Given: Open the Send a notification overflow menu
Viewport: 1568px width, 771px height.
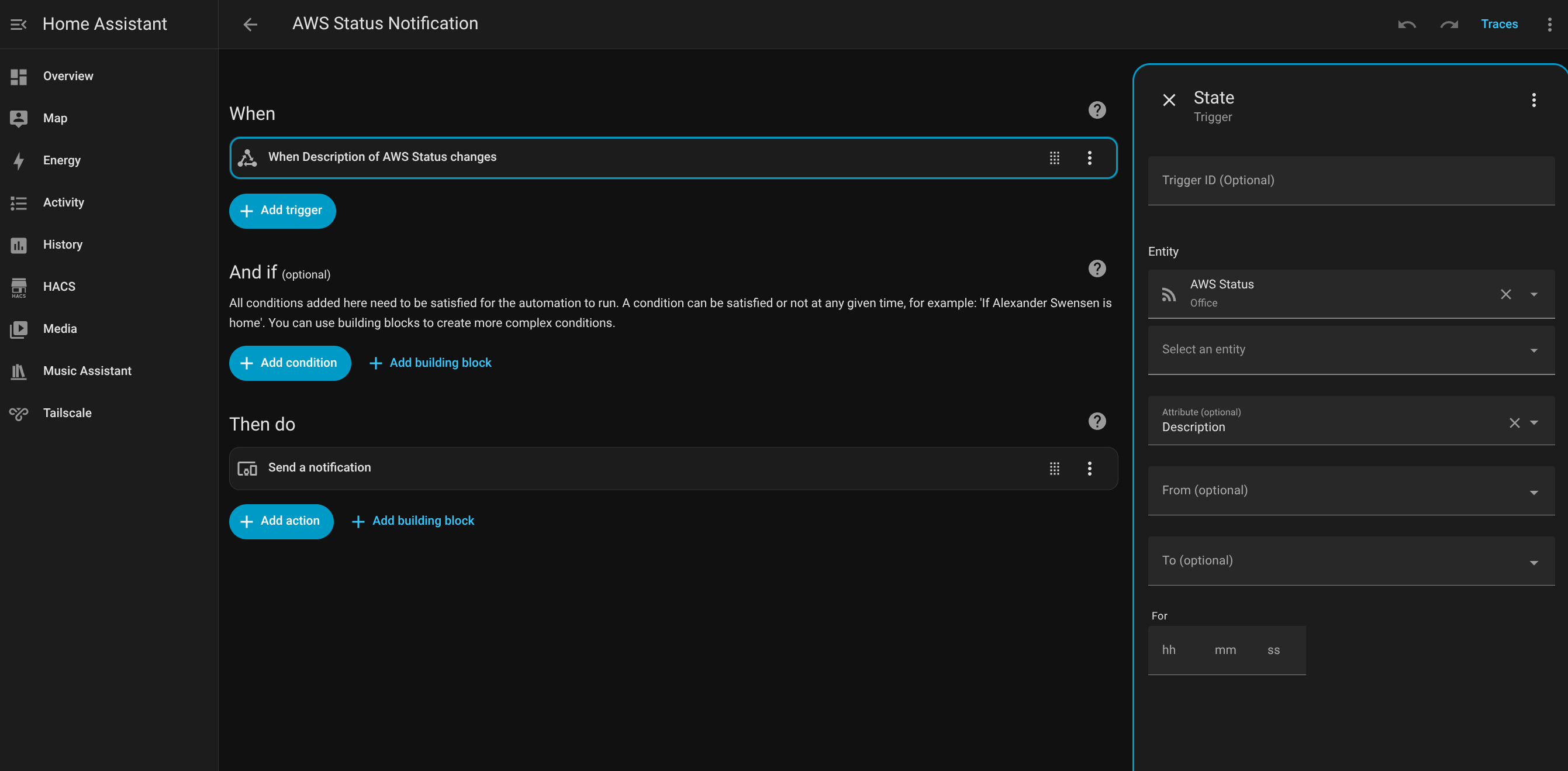Looking at the screenshot, I should coord(1089,469).
